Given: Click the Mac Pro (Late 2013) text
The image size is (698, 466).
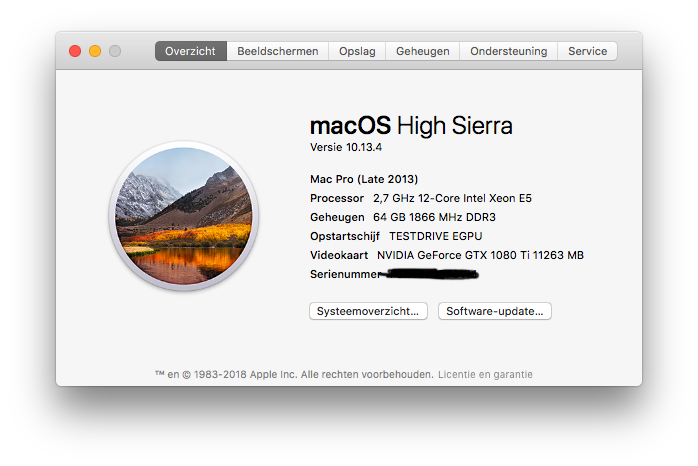Looking at the screenshot, I should [x=364, y=179].
